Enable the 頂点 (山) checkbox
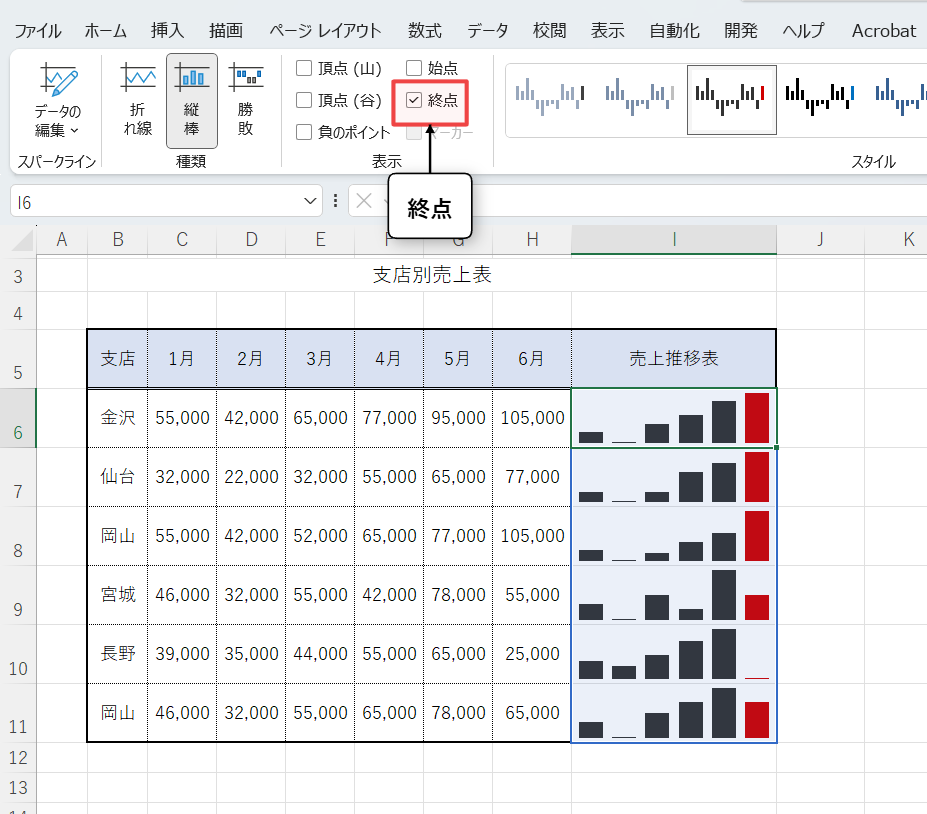927x814 pixels. [305, 69]
